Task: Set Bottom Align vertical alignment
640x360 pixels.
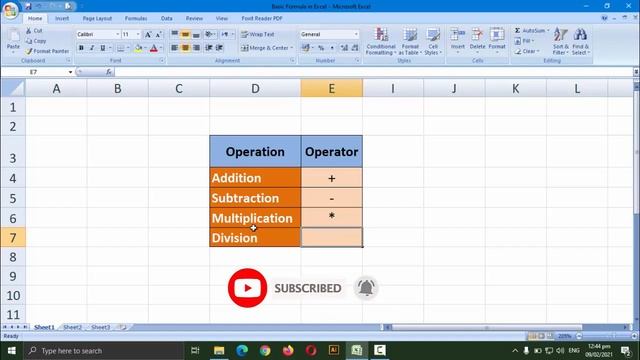Action: 196,35
